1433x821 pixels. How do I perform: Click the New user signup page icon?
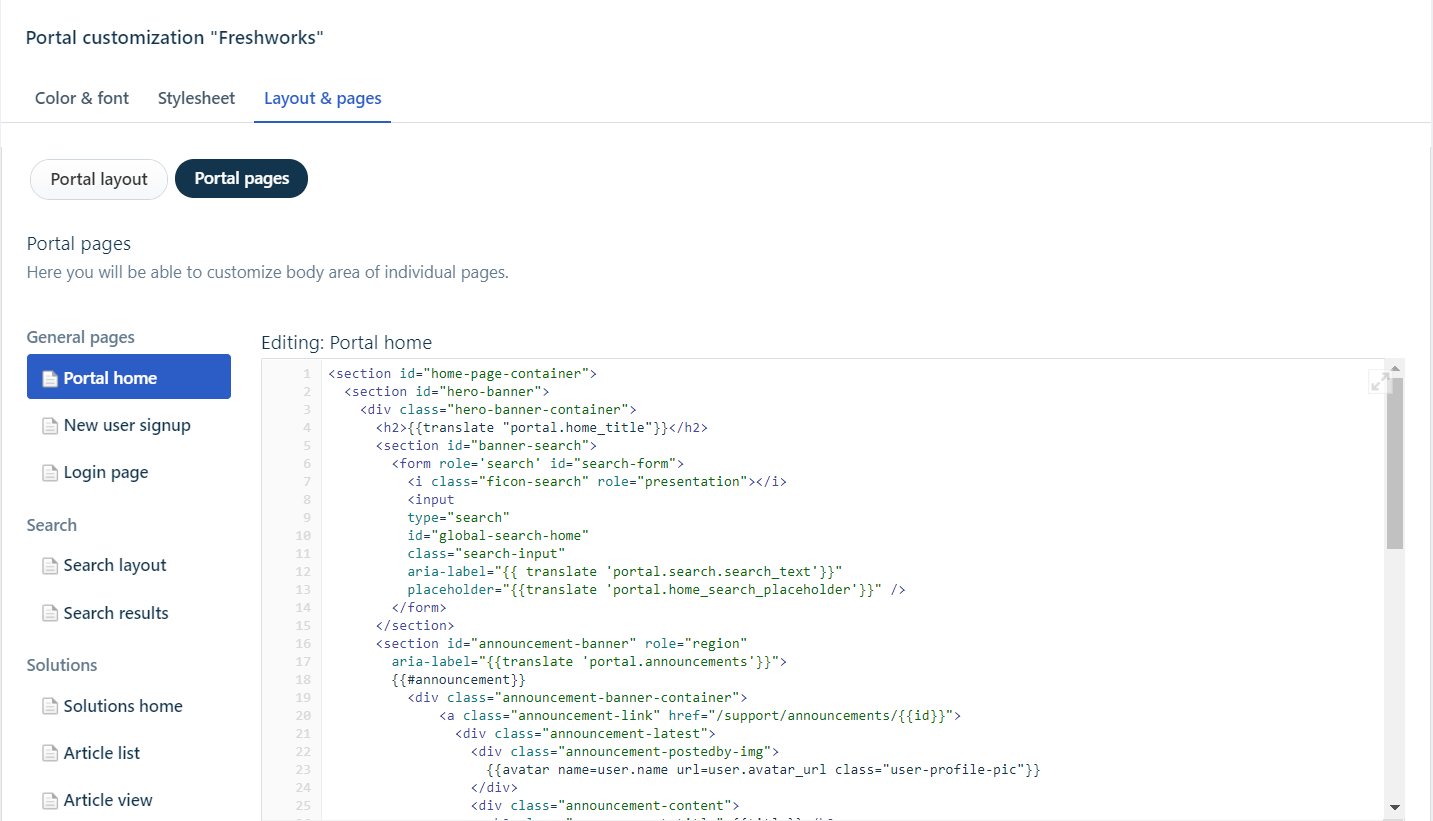click(50, 425)
